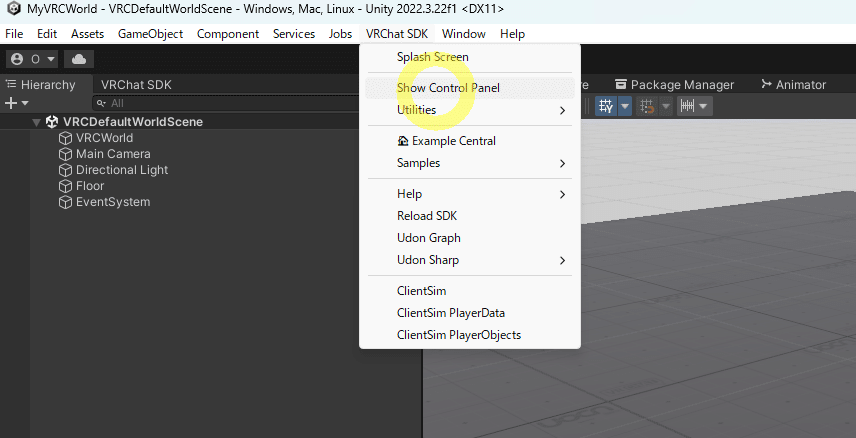
Task: Click the cube icon next to EventSystem
Action: pos(66,202)
